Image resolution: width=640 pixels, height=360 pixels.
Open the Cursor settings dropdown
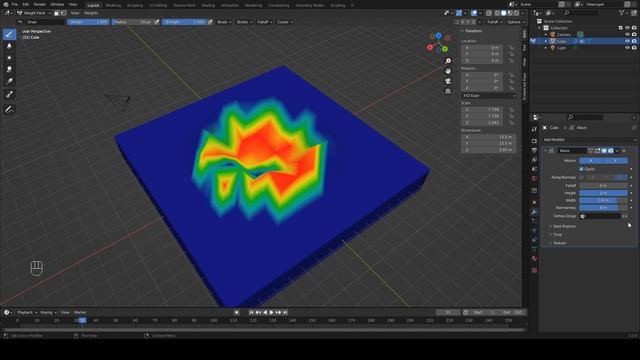click(285, 22)
